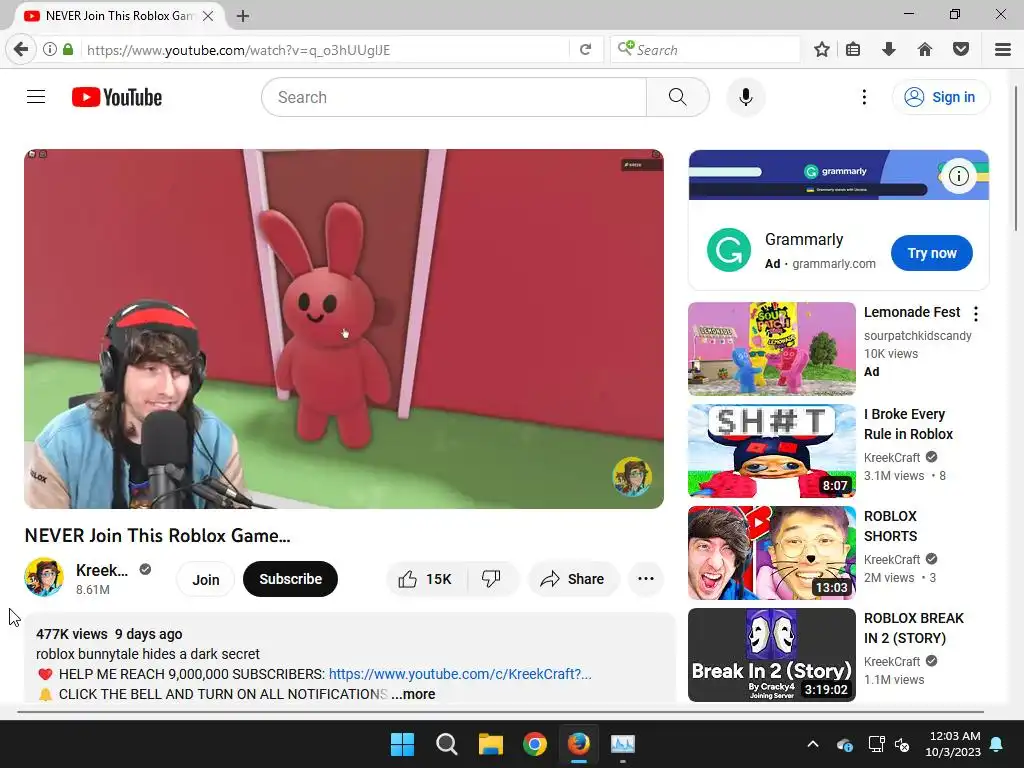Click the vertical page scrollbar
Image resolution: width=1024 pixels, height=768 pixels.
[1016, 158]
